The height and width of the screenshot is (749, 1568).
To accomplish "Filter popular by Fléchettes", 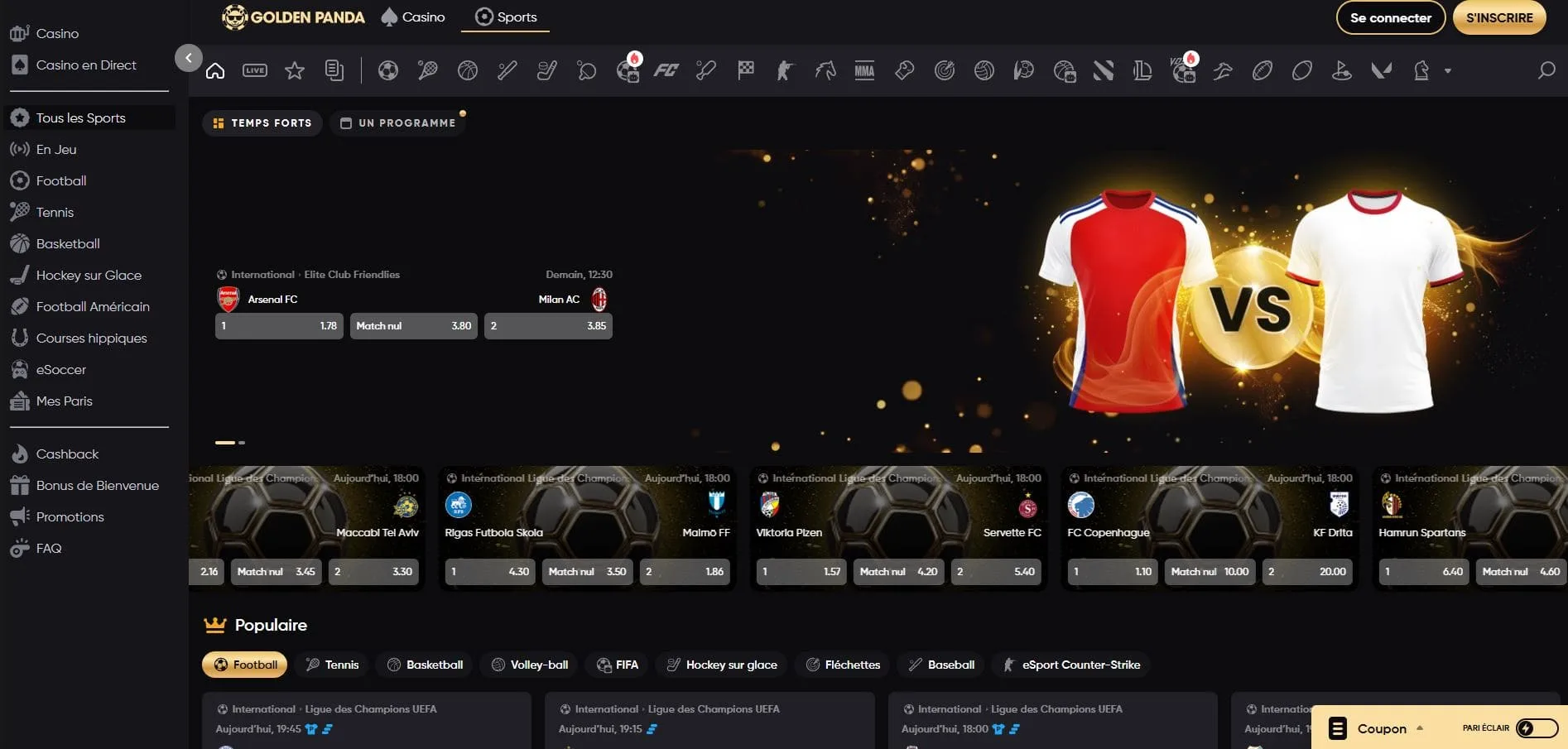I will click(x=843, y=665).
